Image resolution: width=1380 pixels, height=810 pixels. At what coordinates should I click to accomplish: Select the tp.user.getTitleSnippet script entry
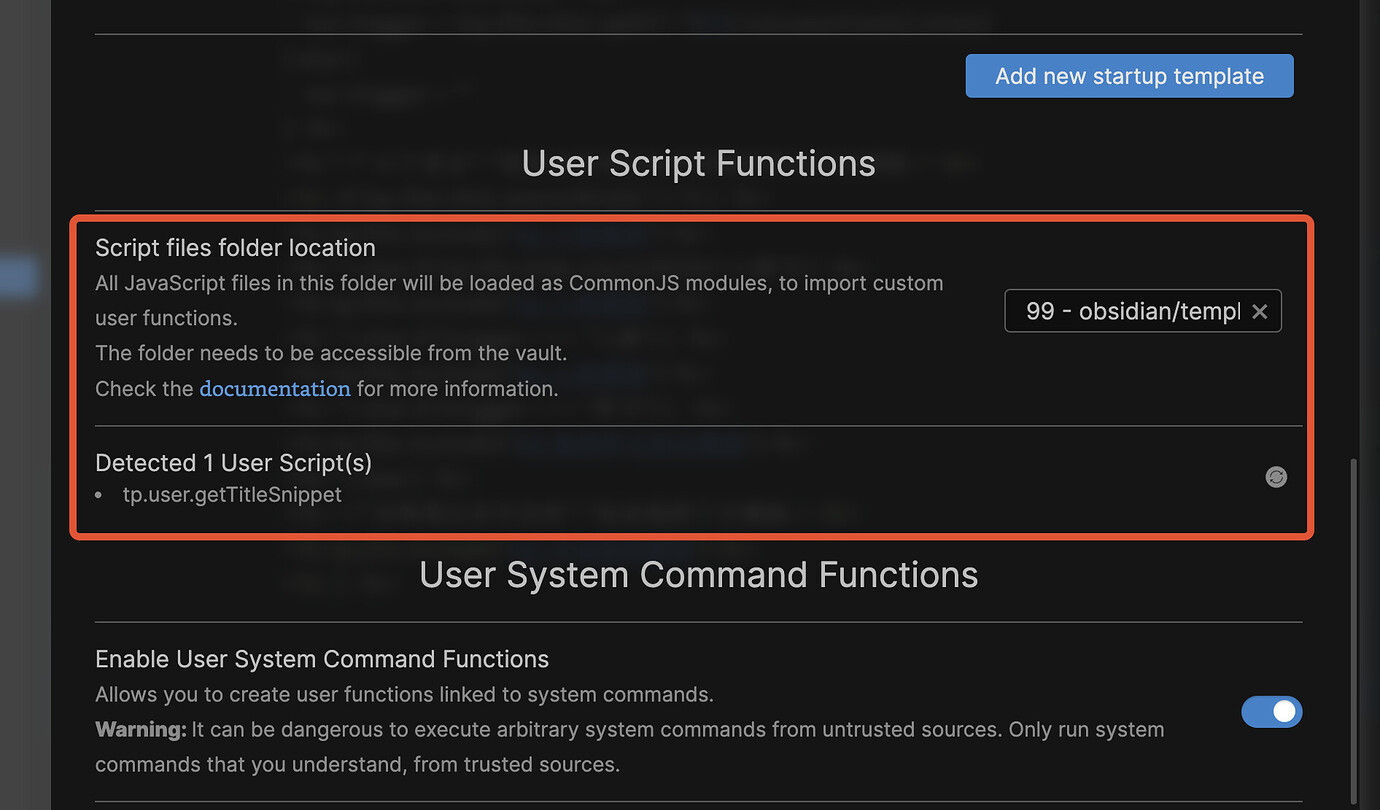[x=232, y=494]
